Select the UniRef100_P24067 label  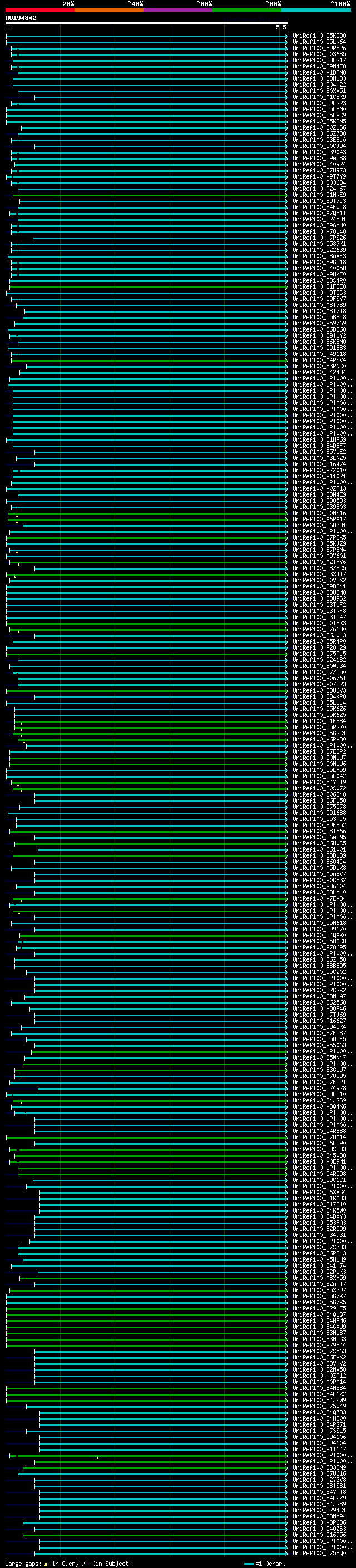319,189
